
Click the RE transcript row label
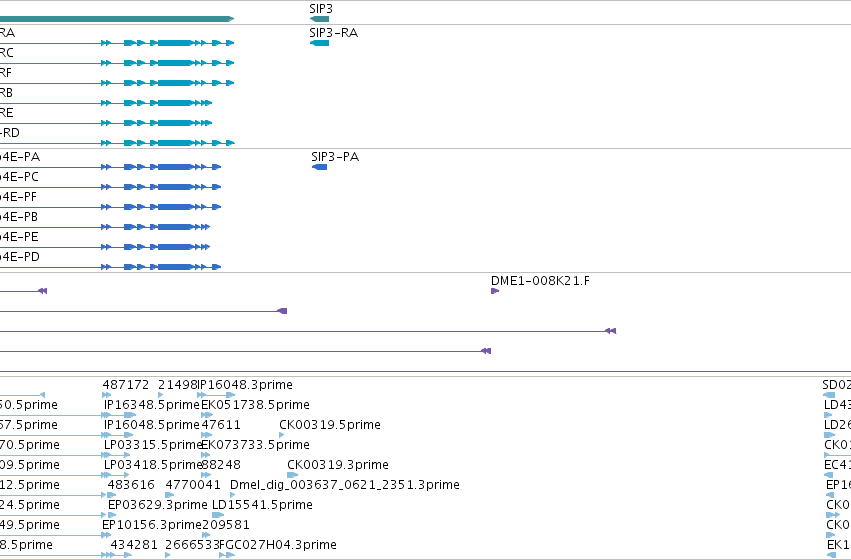point(7,113)
